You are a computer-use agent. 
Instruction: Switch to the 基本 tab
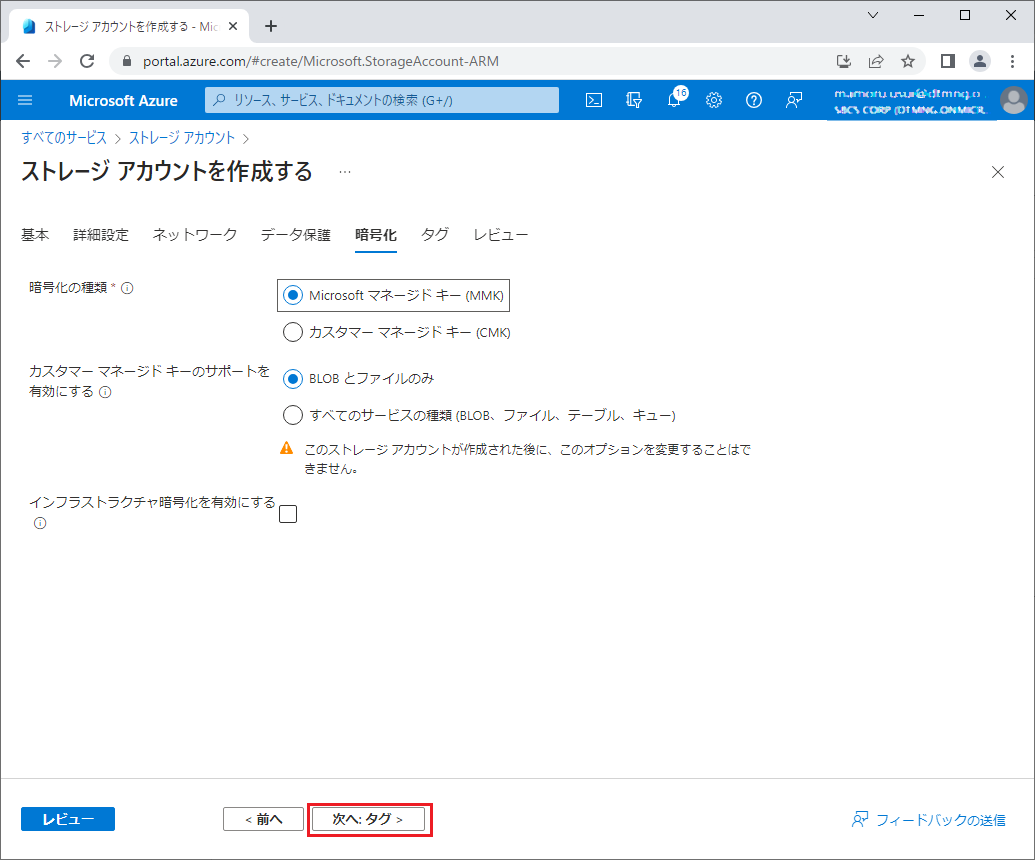[x=35, y=235]
